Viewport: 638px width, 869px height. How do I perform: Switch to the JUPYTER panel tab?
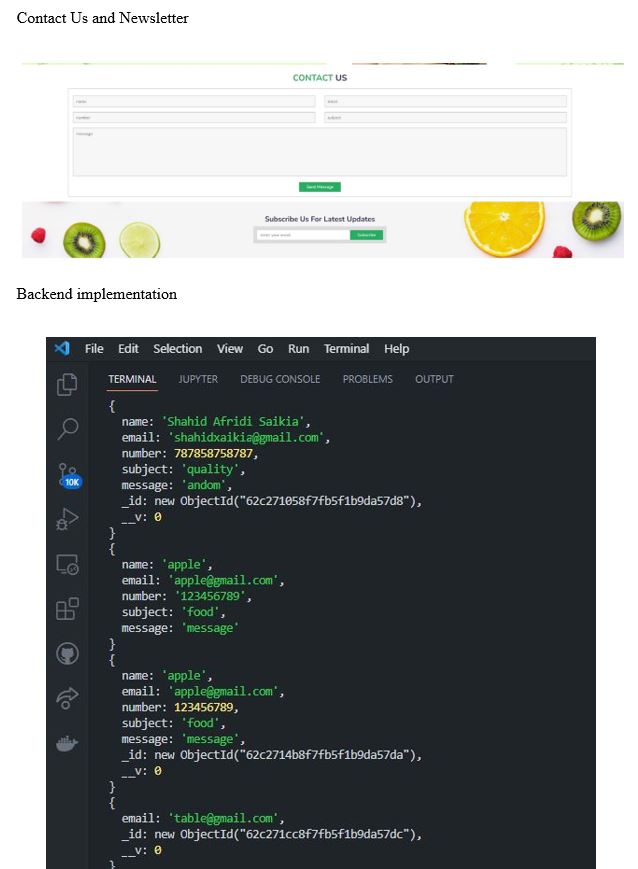(x=198, y=379)
